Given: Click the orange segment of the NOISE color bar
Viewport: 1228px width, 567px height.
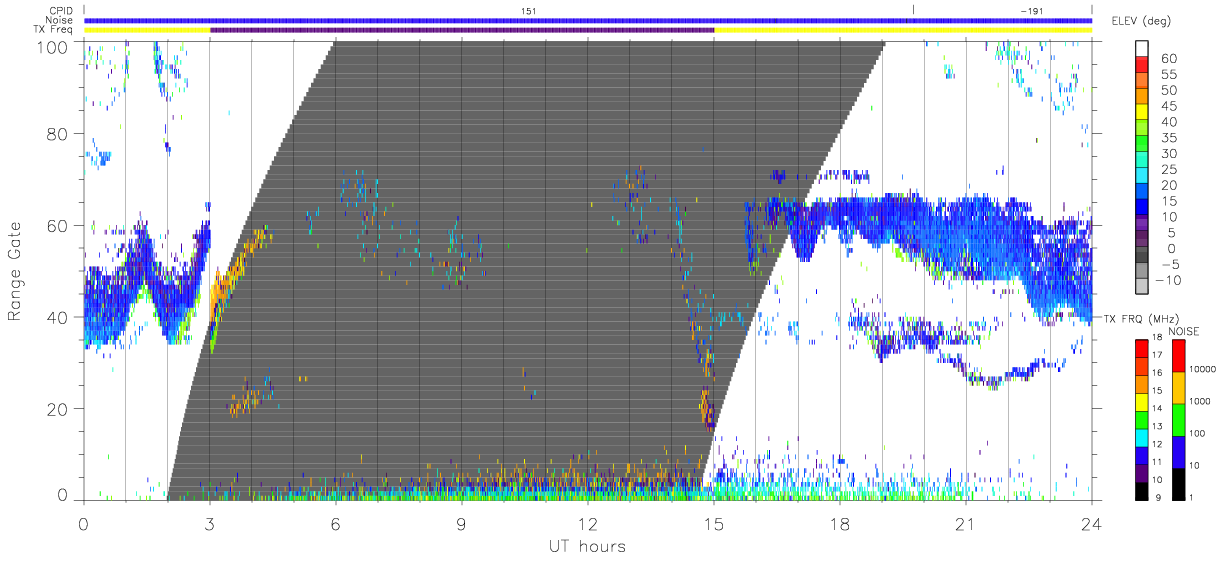Looking at the screenshot, I should click(x=1179, y=387).
